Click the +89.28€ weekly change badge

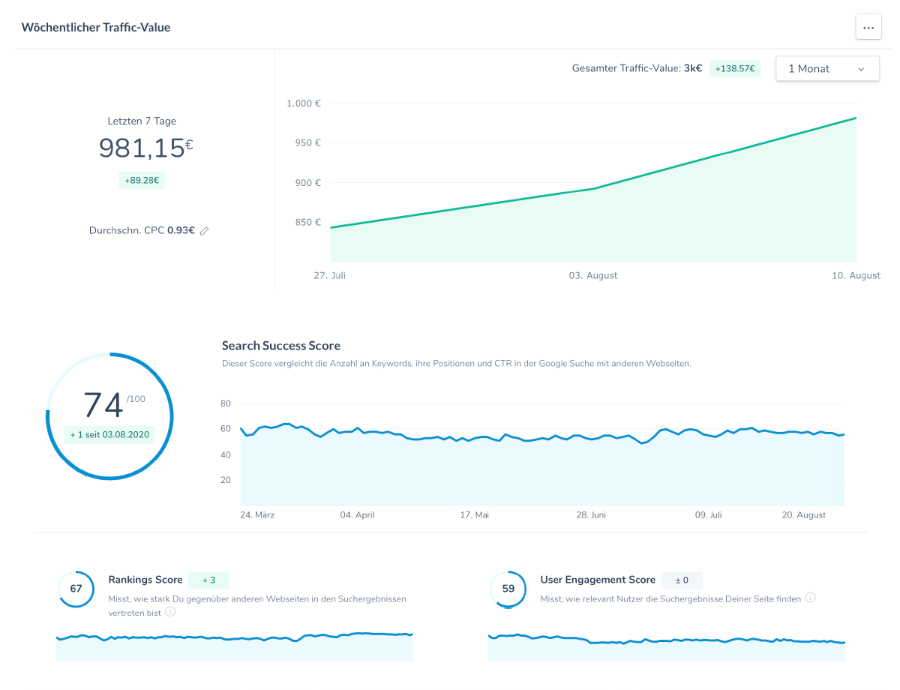click(142, 180)
